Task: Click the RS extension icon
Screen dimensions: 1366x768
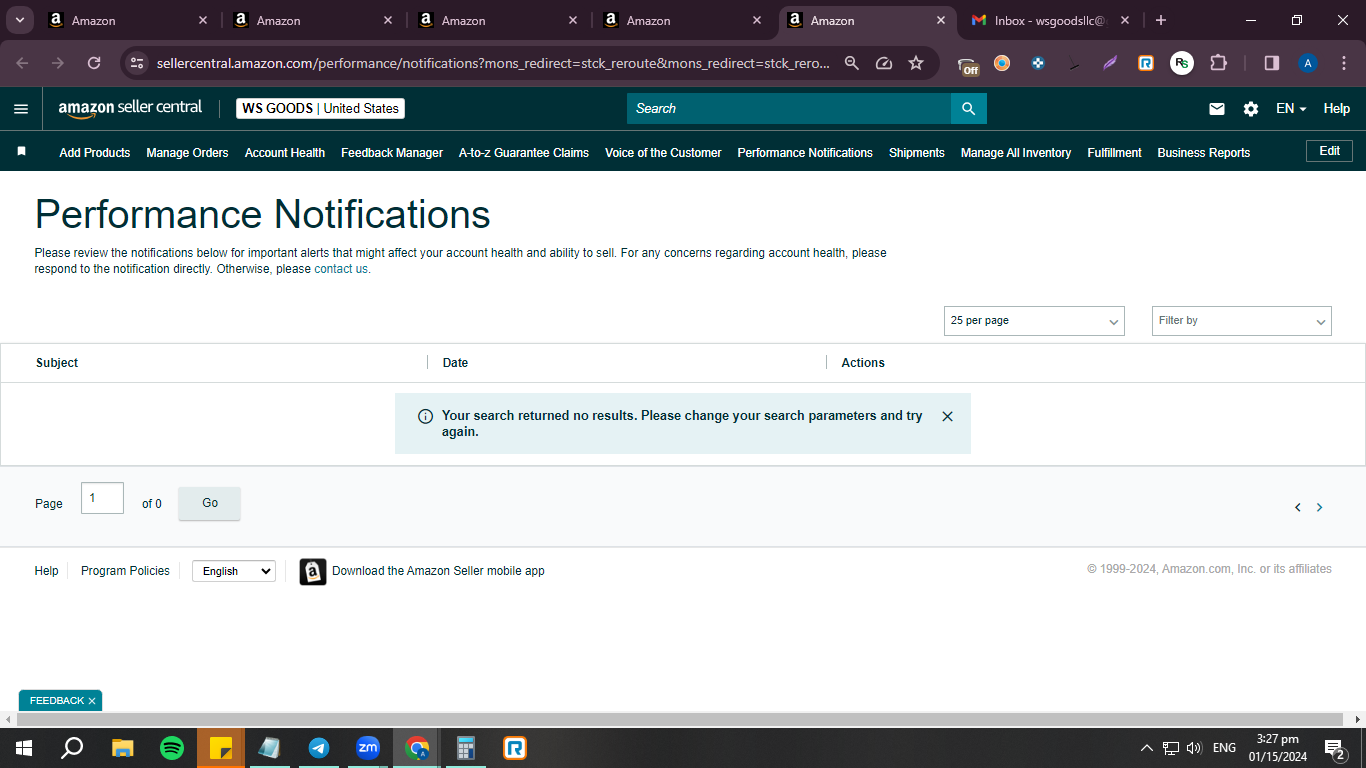Action: point(1182,63)
